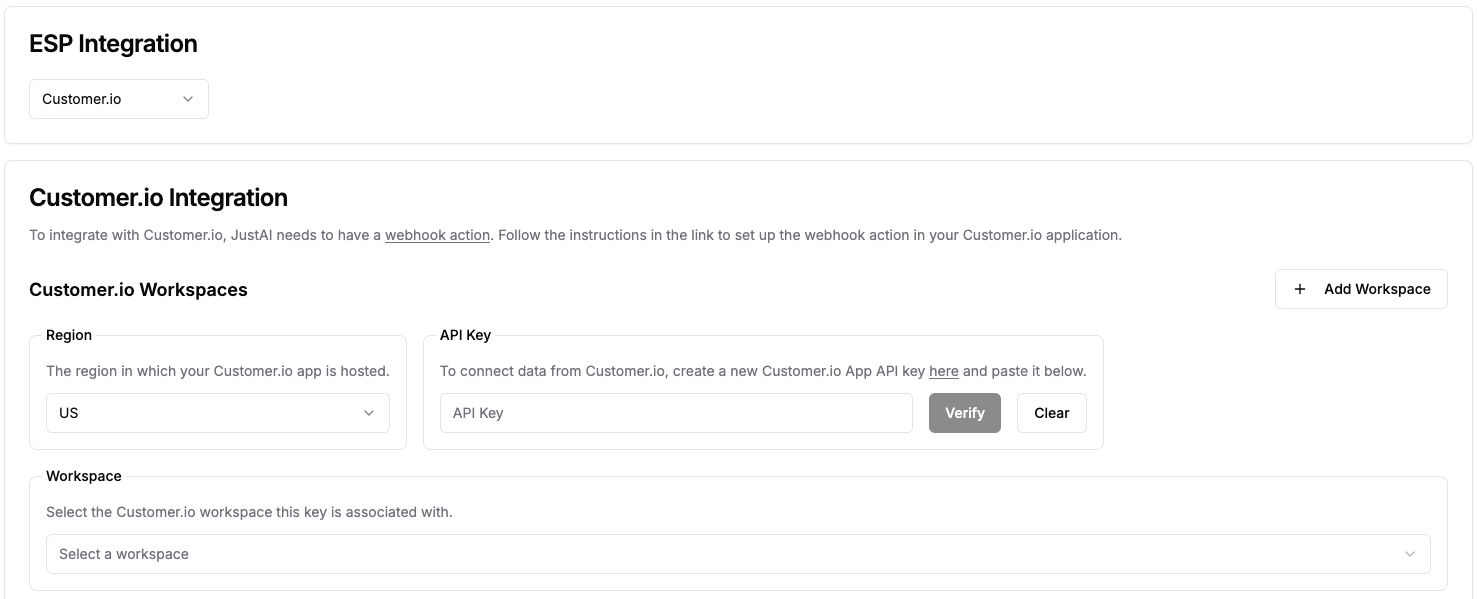Open the Region dropdown showing US
Screen dimensions: 1477x599
(217, 412)
